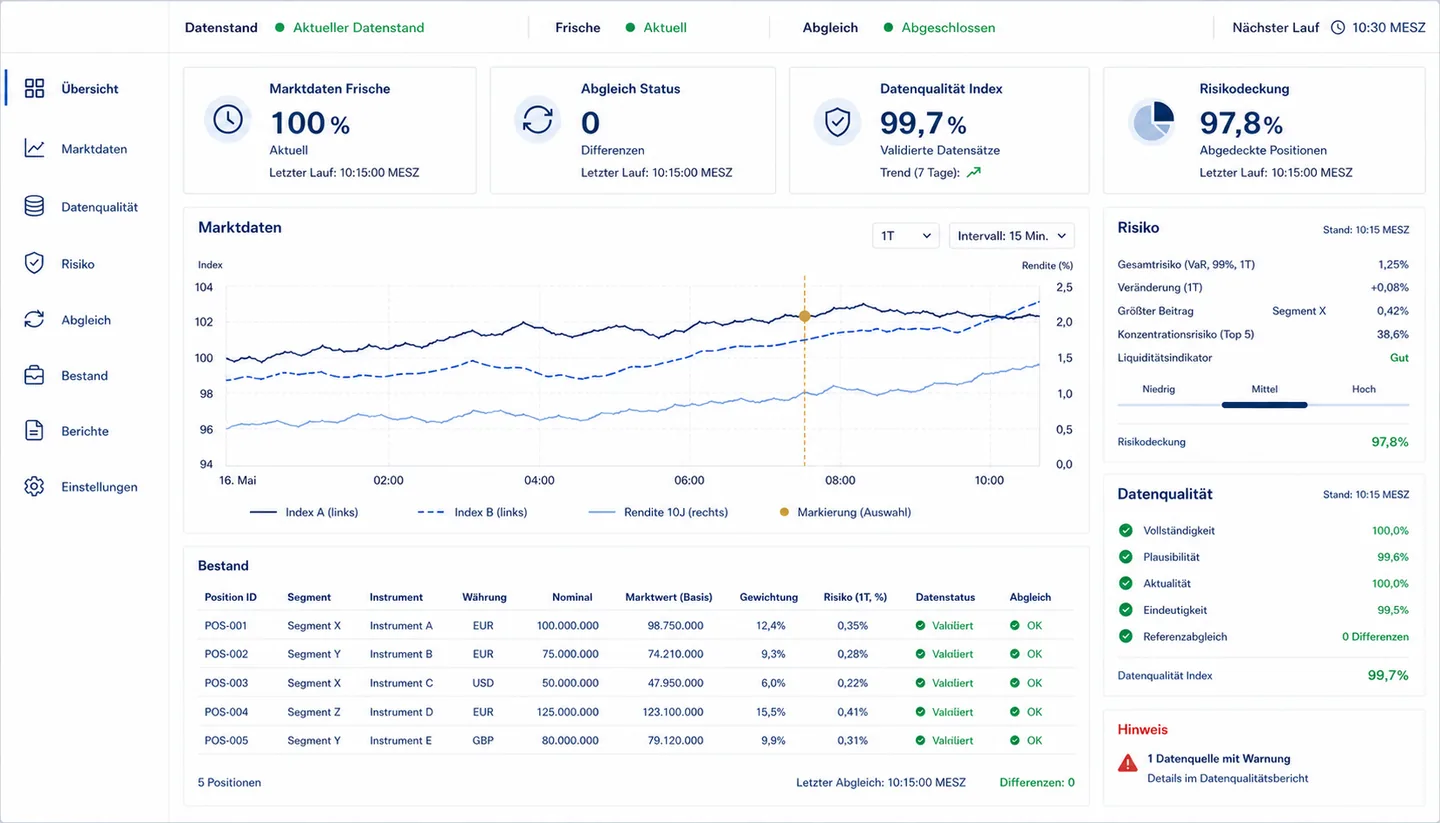Click the Marktdaten line chart sidebar icon
This screenshot has width=1440, height=823.
(x=34, y=148)
